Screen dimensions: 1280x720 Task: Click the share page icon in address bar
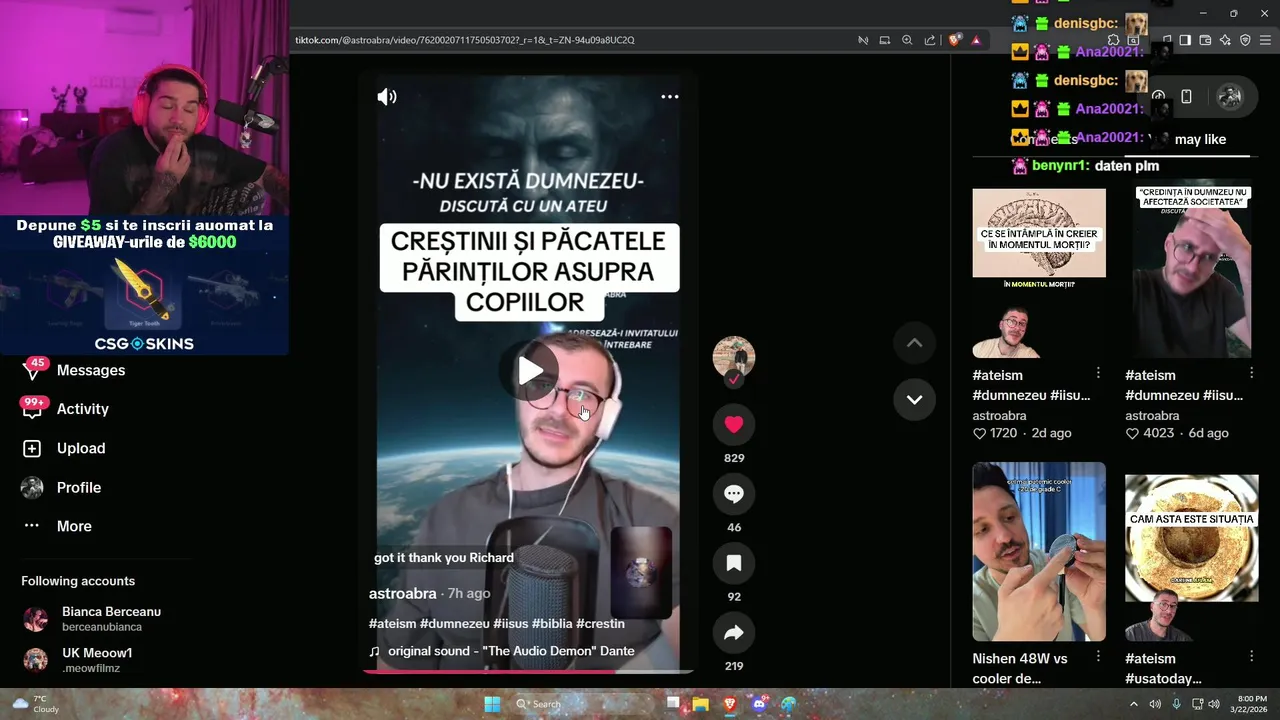(930, 40)
